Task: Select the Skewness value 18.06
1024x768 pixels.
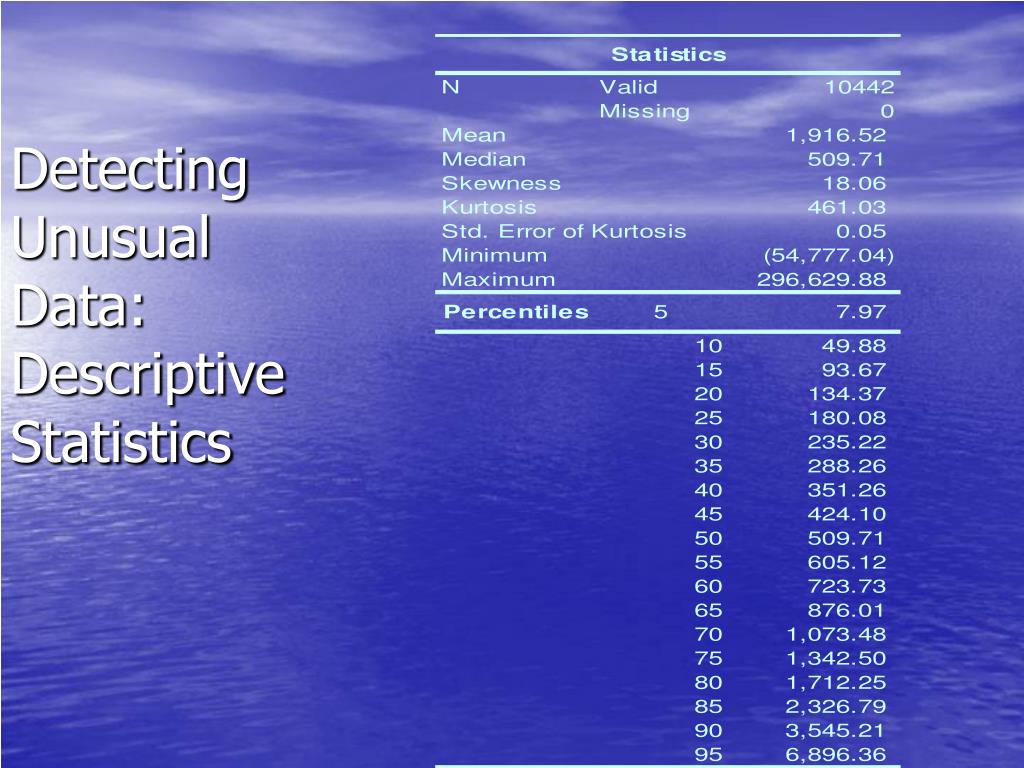Action: point(854,184)
